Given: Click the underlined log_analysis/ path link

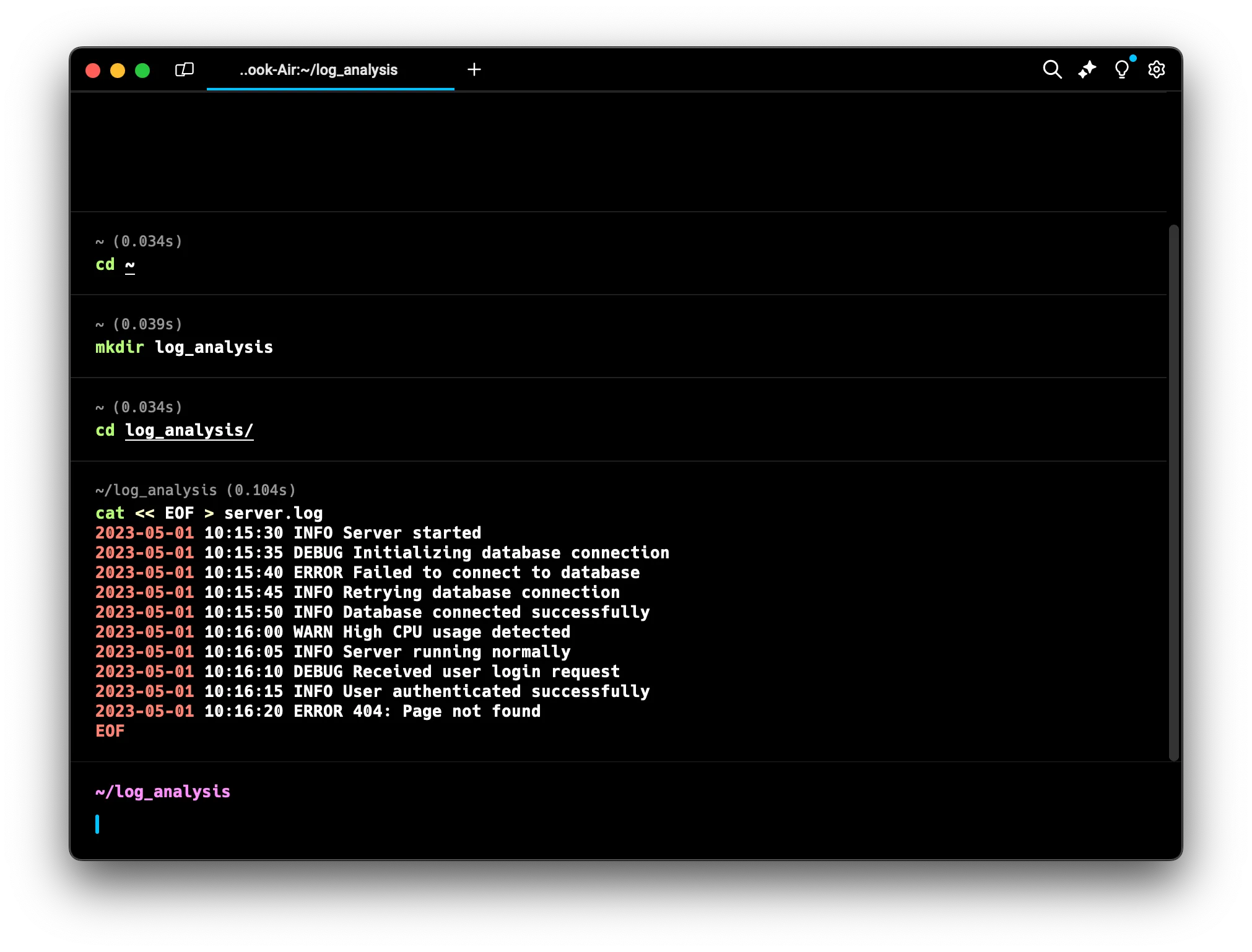Looking at the screenshot, I should (x=189, y=430).
